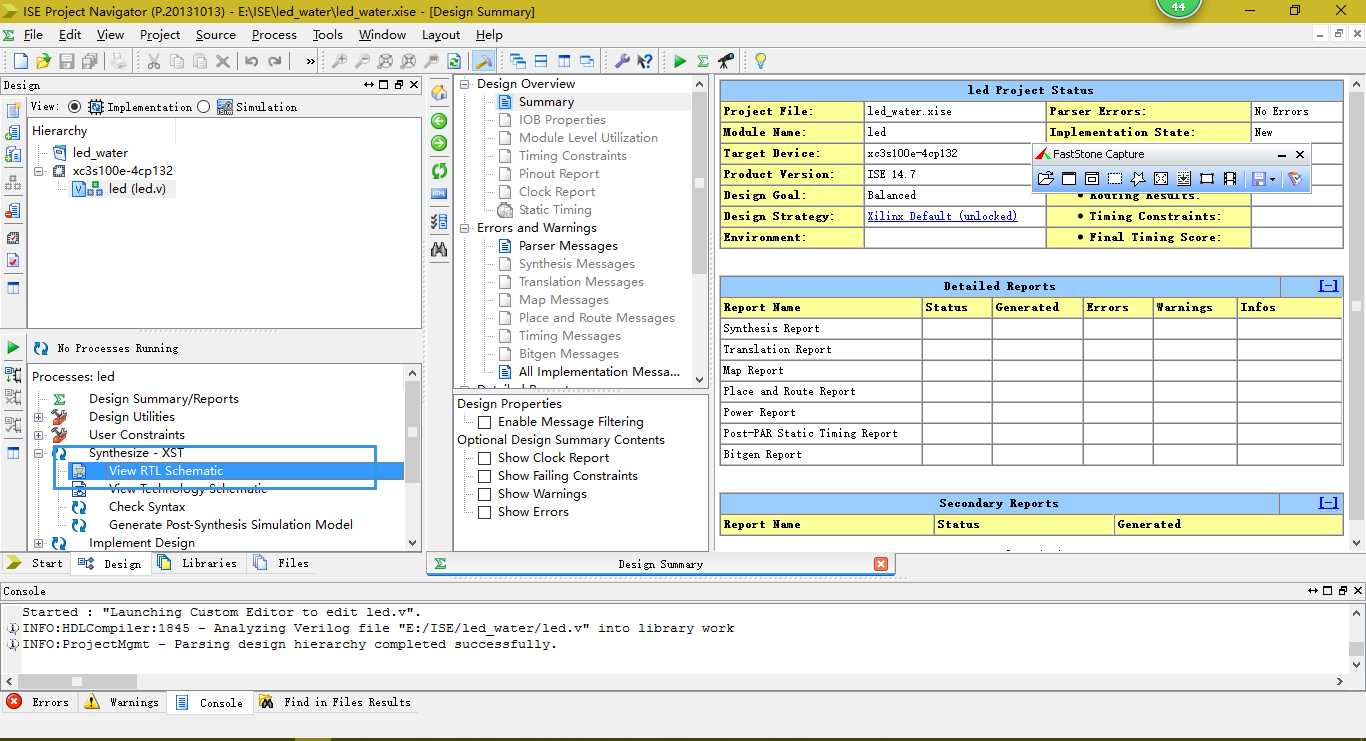The width and height of the screenshot is (1366, 741).
Task: Open Xilinx Default (unlocked) strategy link
Action: [x=942, y=216]
